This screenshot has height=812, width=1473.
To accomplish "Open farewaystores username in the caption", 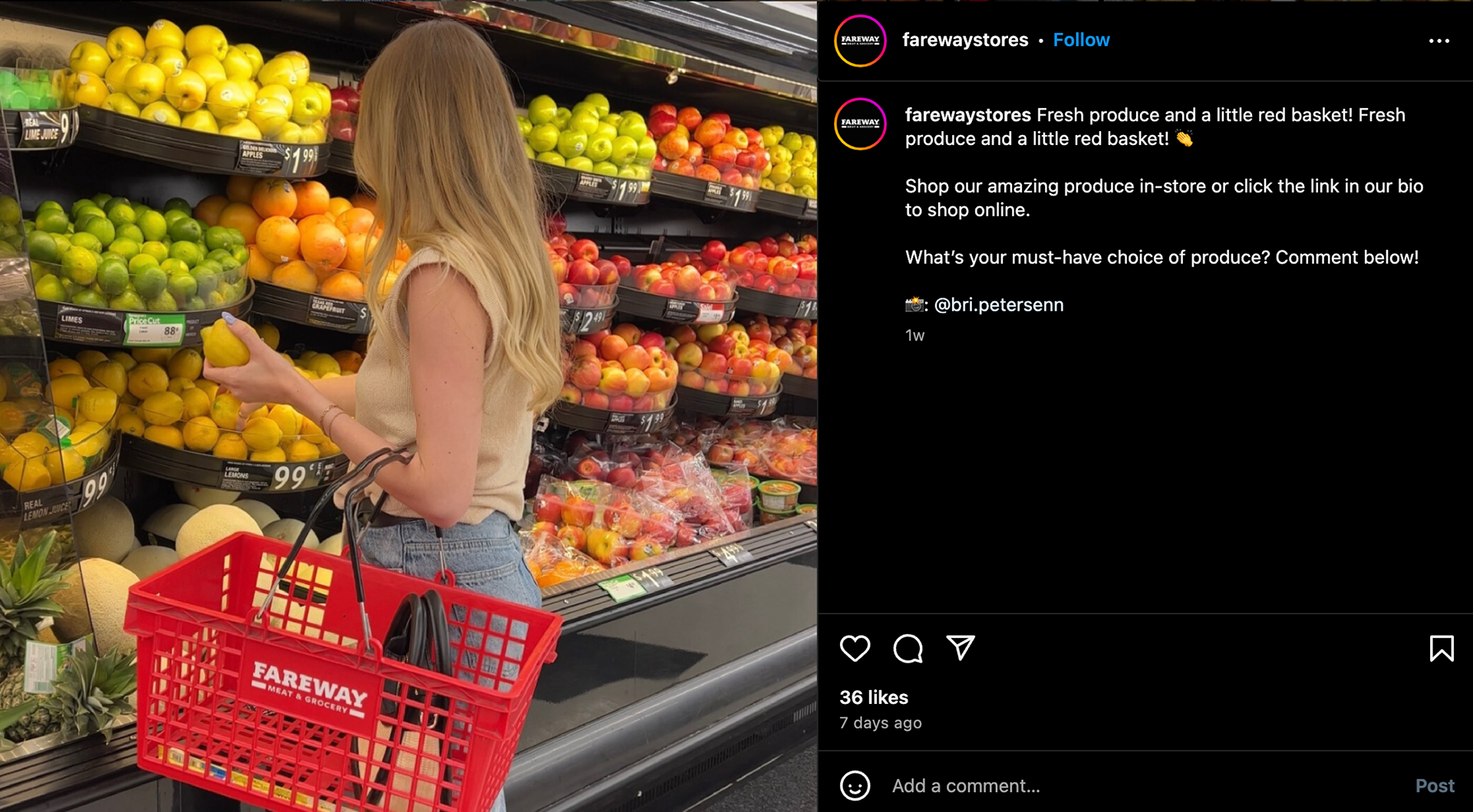I will tap(968, 115).
